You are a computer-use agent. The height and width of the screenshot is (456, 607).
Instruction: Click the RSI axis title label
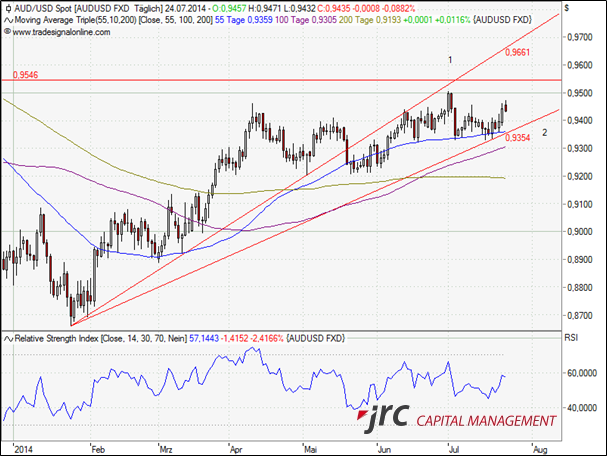pos(572,339)
